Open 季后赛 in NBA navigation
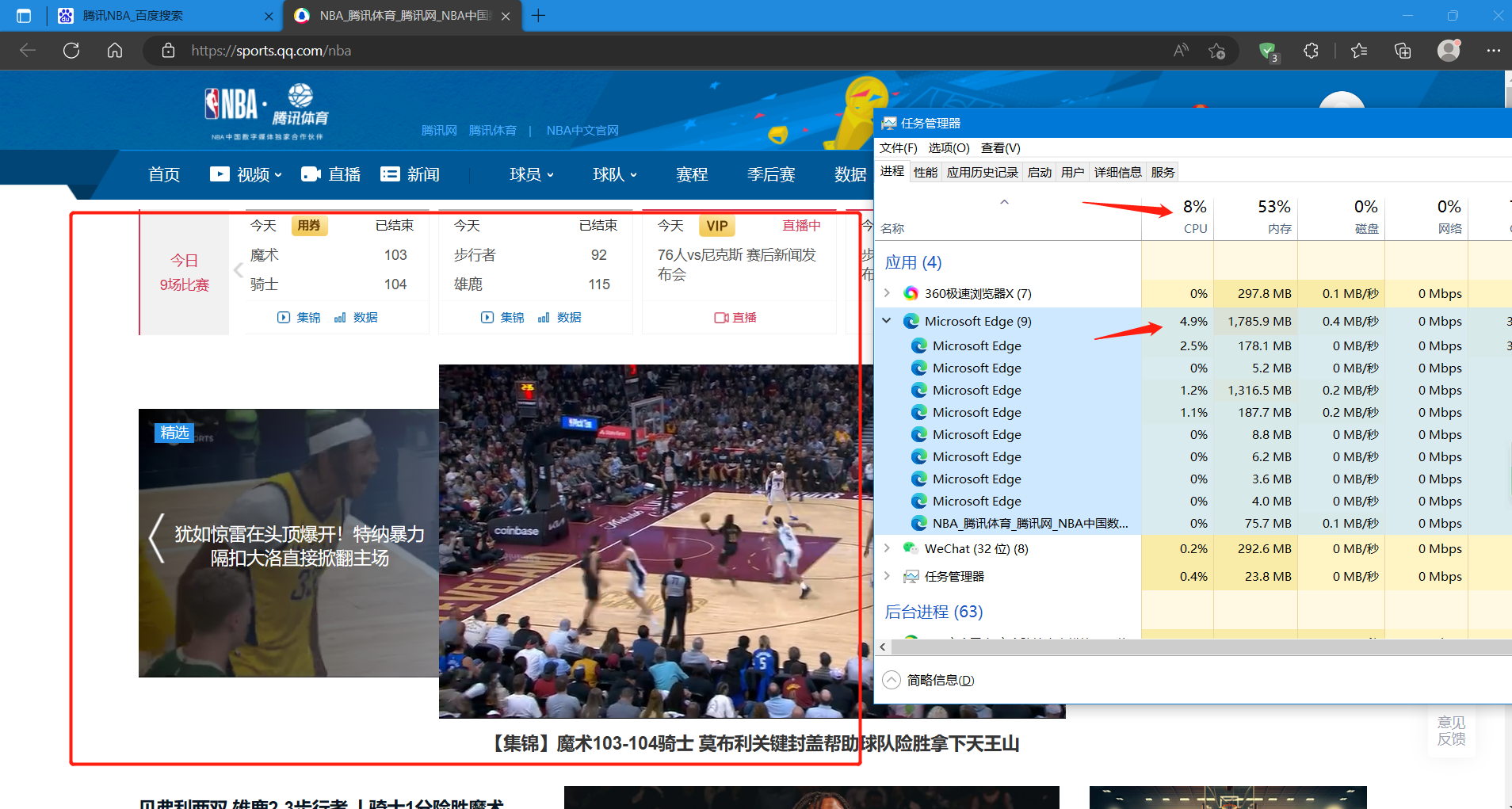This screenshot has height=809, width=1512. [x=771, y=174]
